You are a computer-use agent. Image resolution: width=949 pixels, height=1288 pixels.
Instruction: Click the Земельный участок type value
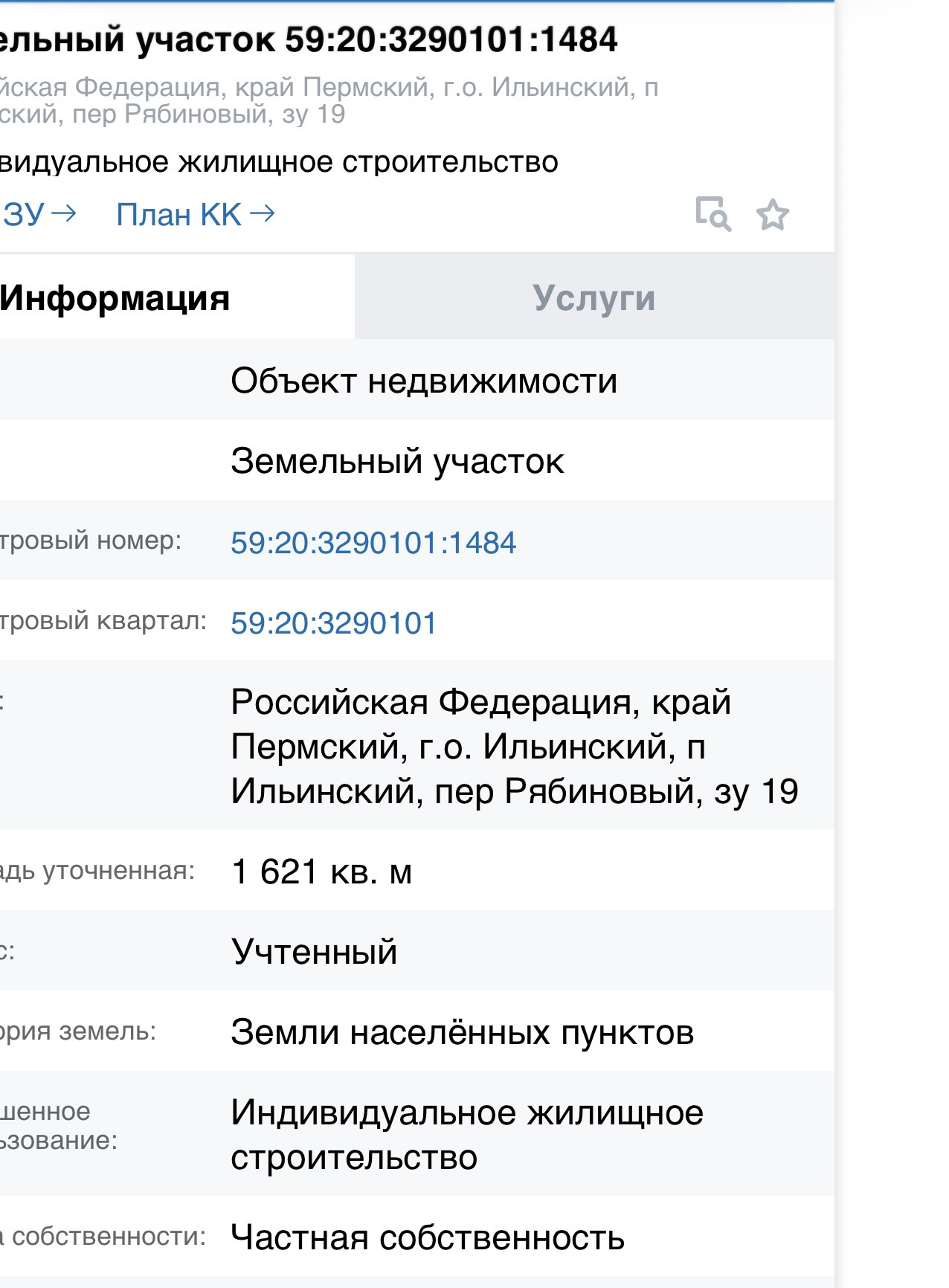pyautogui.click(x=397, y=461)
